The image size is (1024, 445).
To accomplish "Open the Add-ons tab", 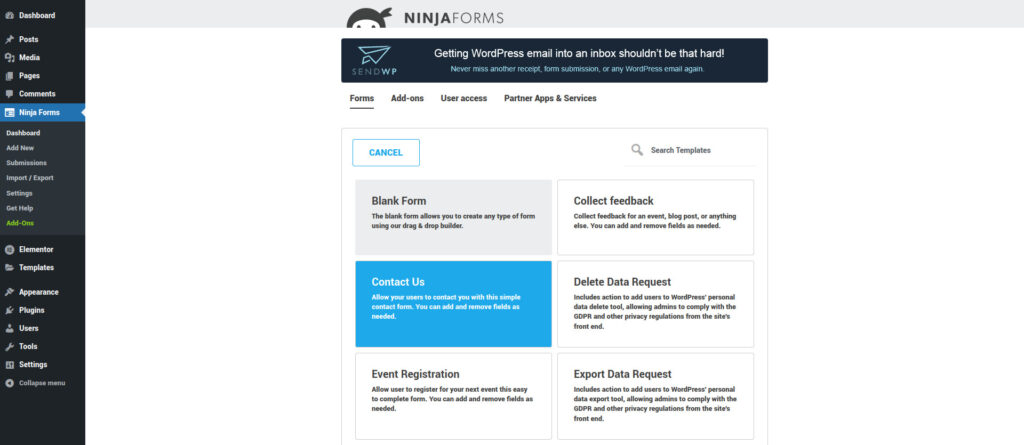I will pos(408,99).
